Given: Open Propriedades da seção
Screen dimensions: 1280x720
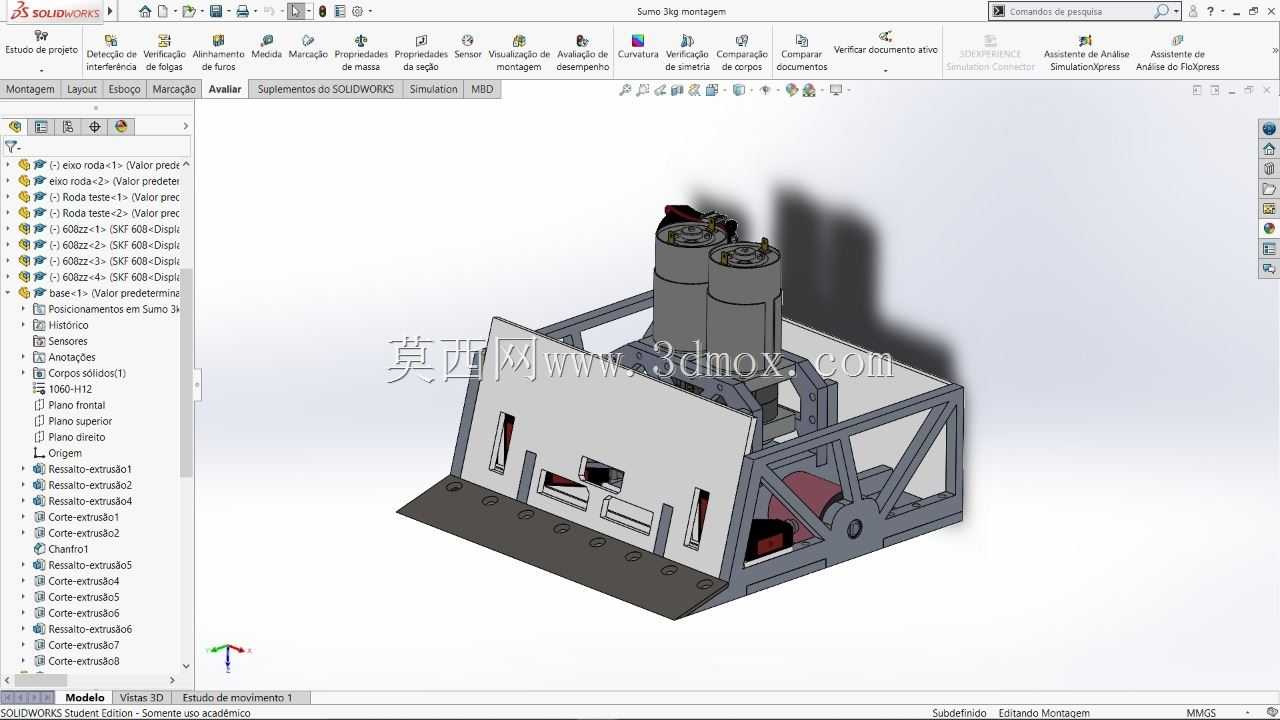Looking at the screenshot, I should [x=421, y=53].
